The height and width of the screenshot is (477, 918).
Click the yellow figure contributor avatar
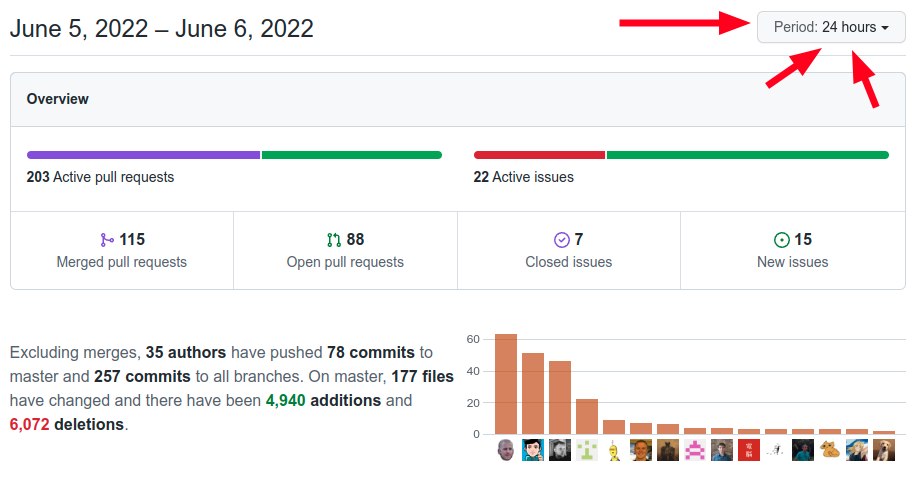tap(614, 451)
